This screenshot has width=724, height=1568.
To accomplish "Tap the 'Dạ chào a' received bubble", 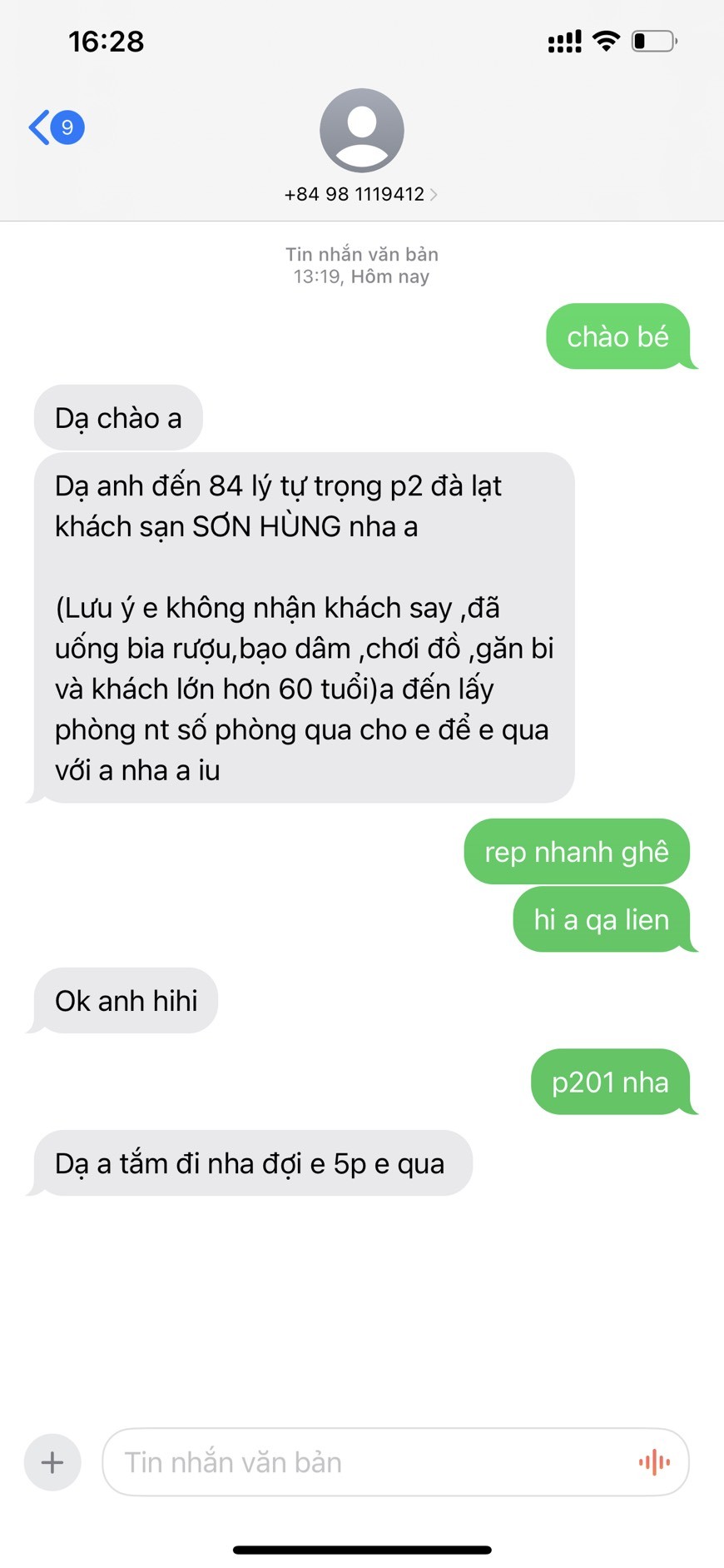I will point(118,417).
